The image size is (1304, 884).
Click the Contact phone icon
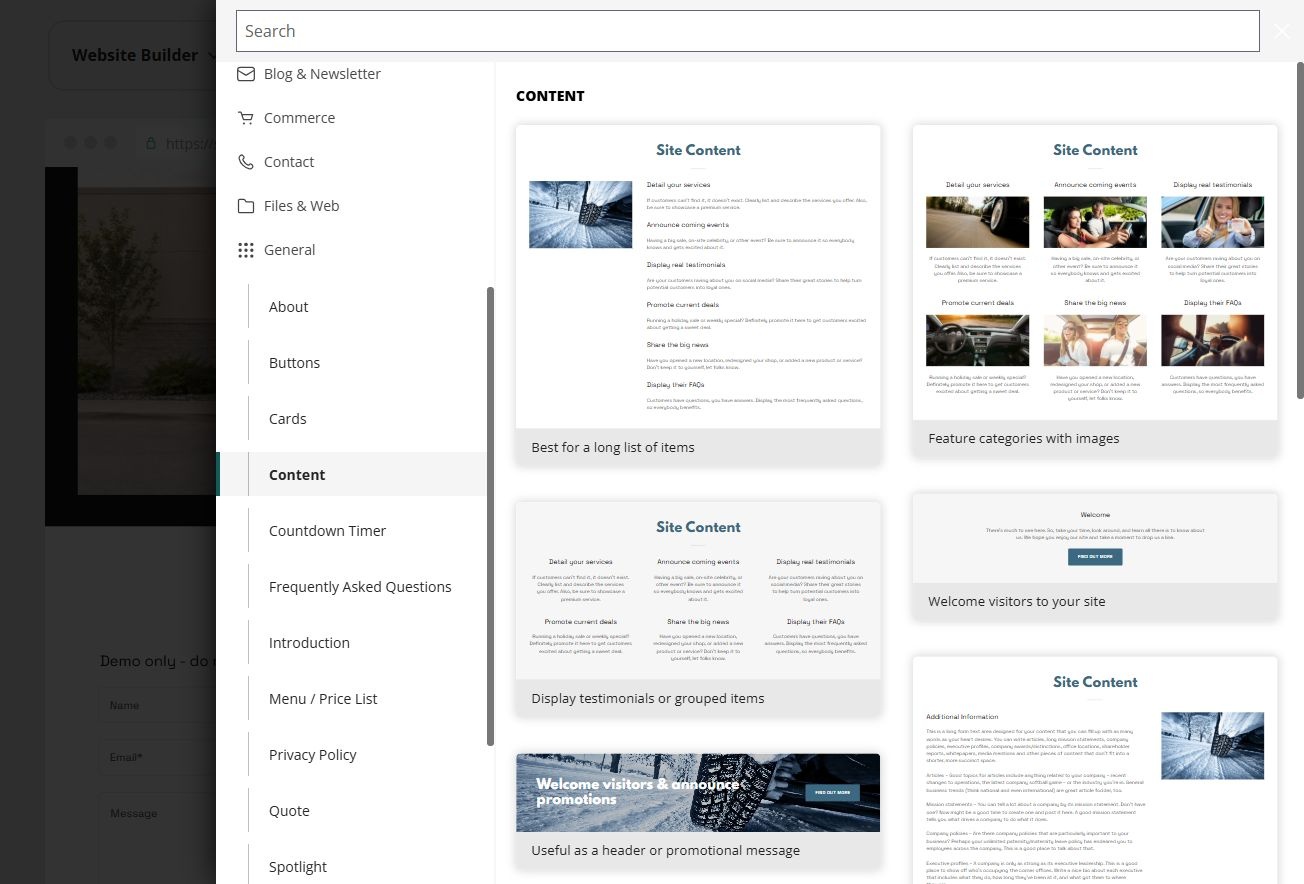click(x=245, y=162)
